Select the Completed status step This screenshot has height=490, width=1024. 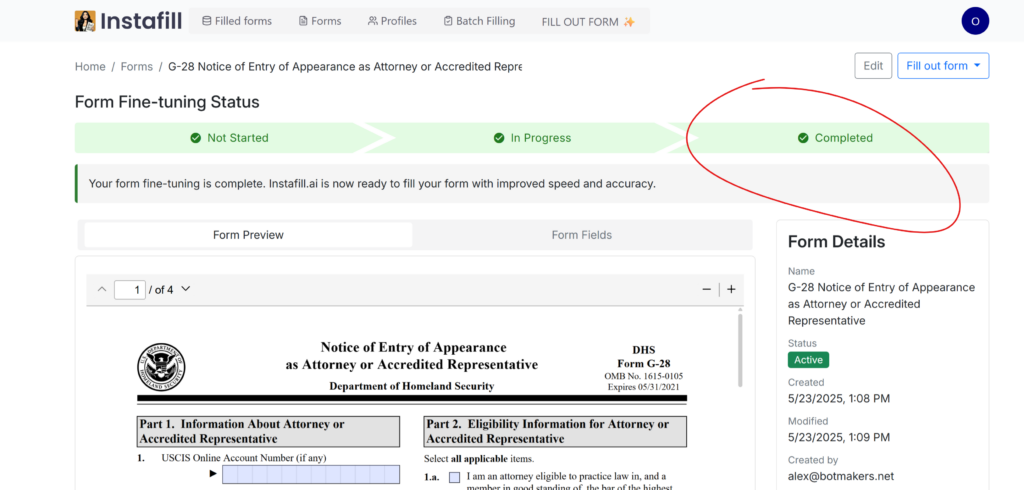(x=835, y=138)
